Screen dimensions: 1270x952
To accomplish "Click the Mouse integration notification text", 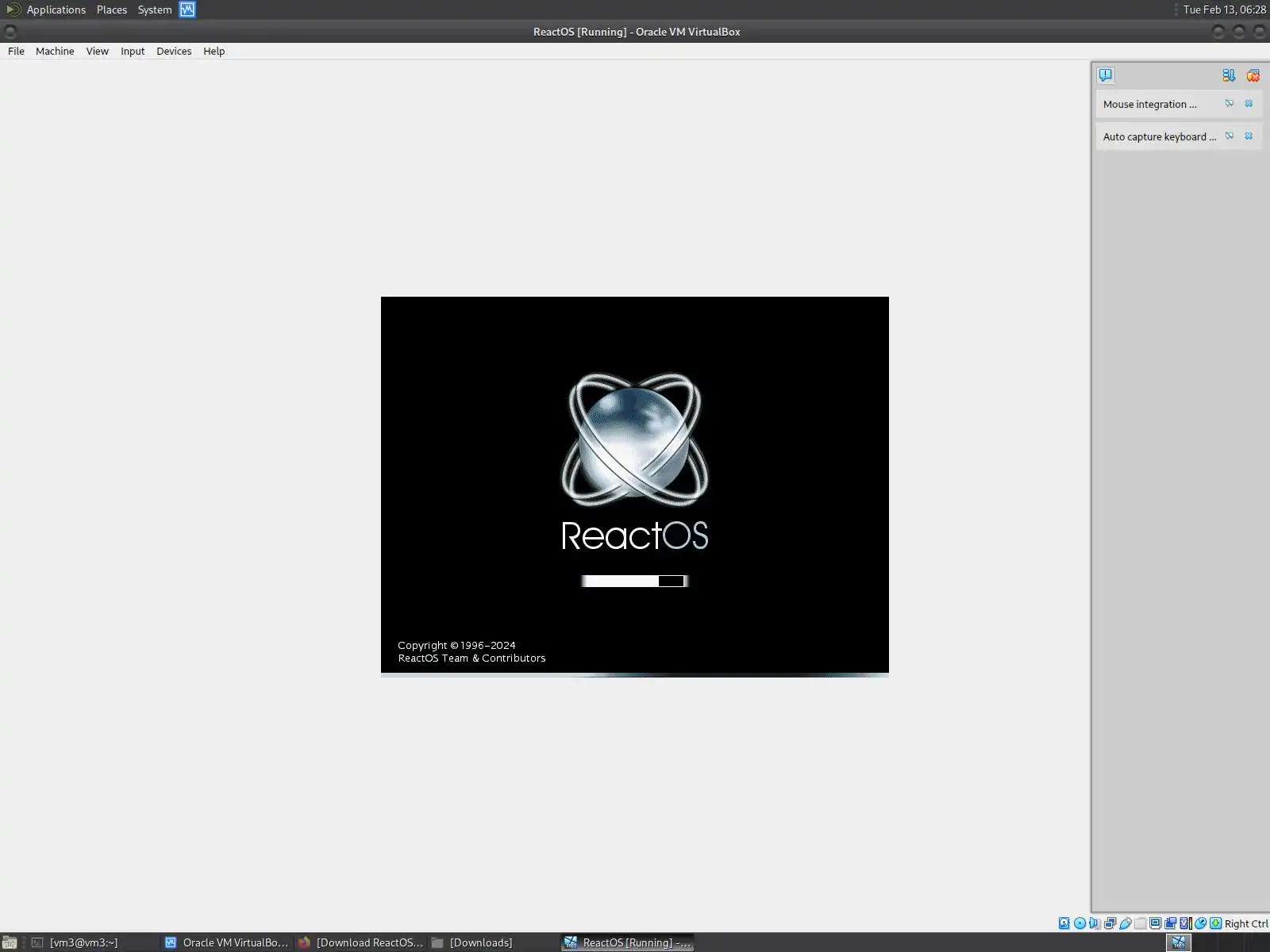I will click(x=1149, y=104).
